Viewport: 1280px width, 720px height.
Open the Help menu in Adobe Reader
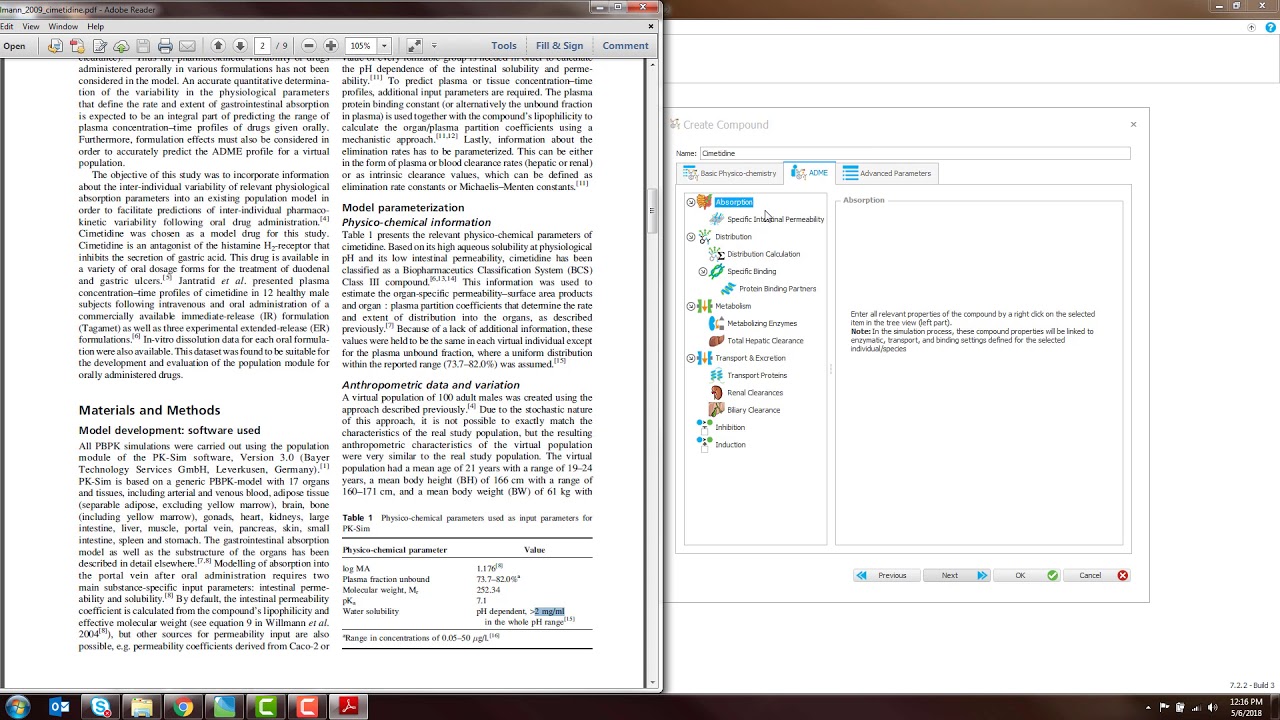(x=95, y=26)
